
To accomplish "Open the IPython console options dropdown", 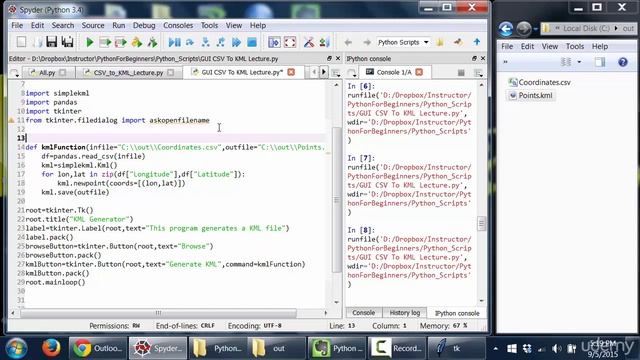I will pyautogui.click(x=478, y=73).
